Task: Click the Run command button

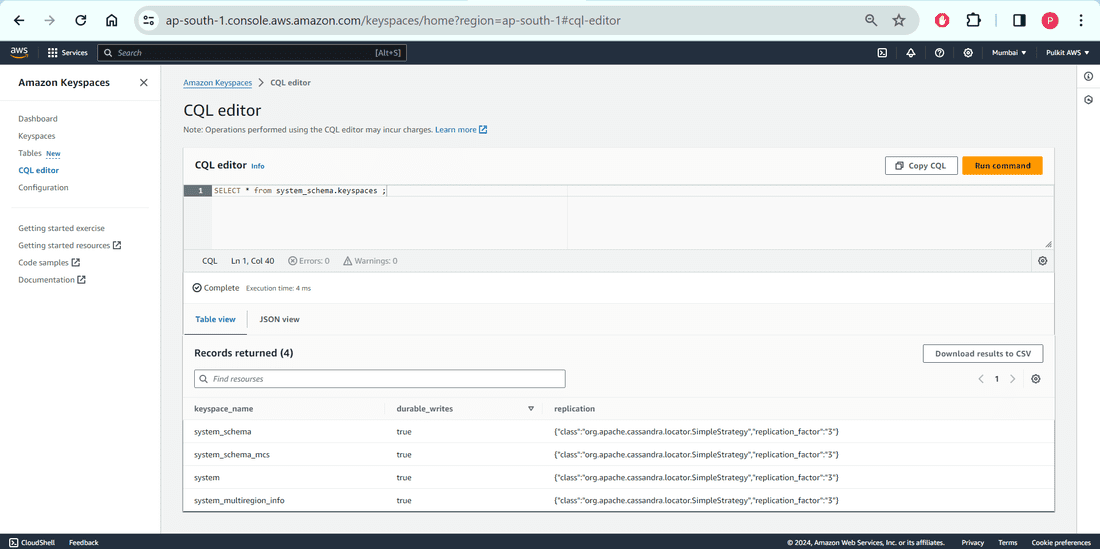Action: tap(1002, 165)
